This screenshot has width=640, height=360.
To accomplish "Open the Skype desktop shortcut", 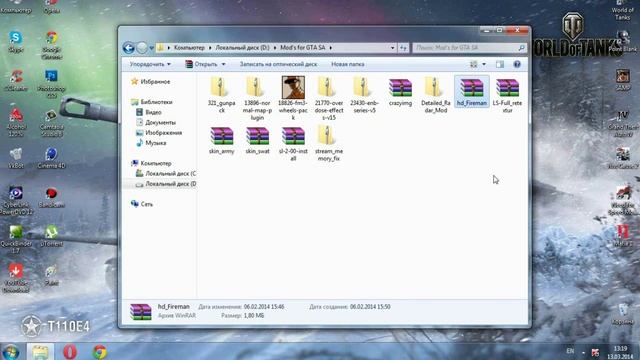I will 16,42.
